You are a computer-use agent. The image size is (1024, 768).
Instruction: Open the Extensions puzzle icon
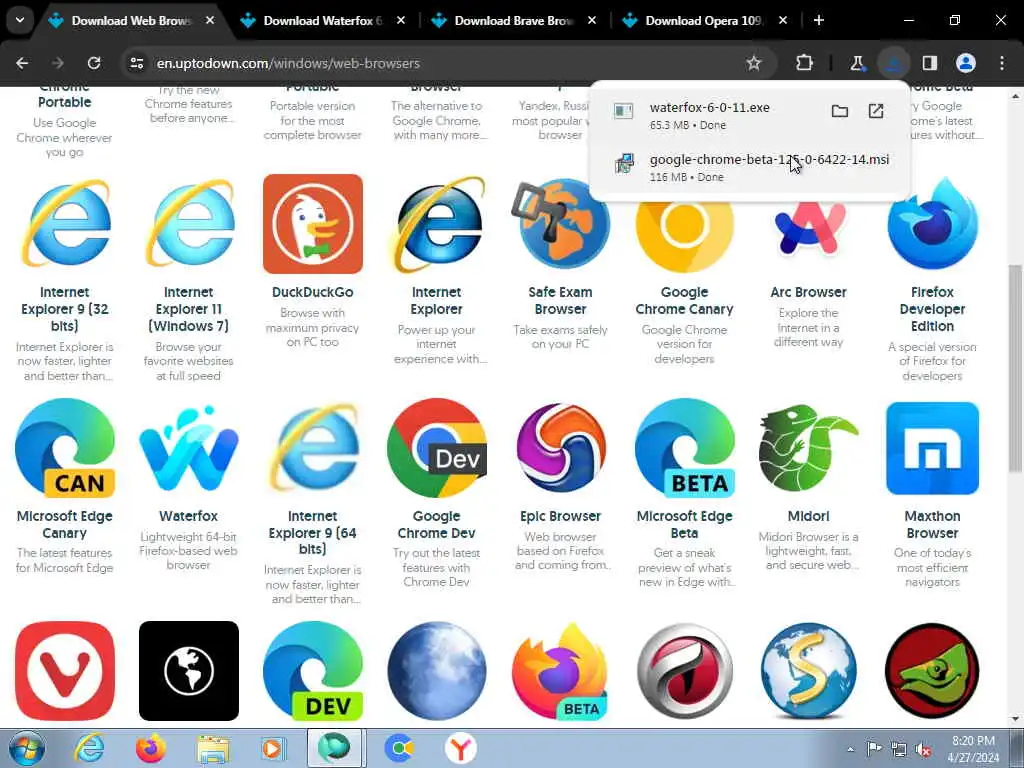805,63
